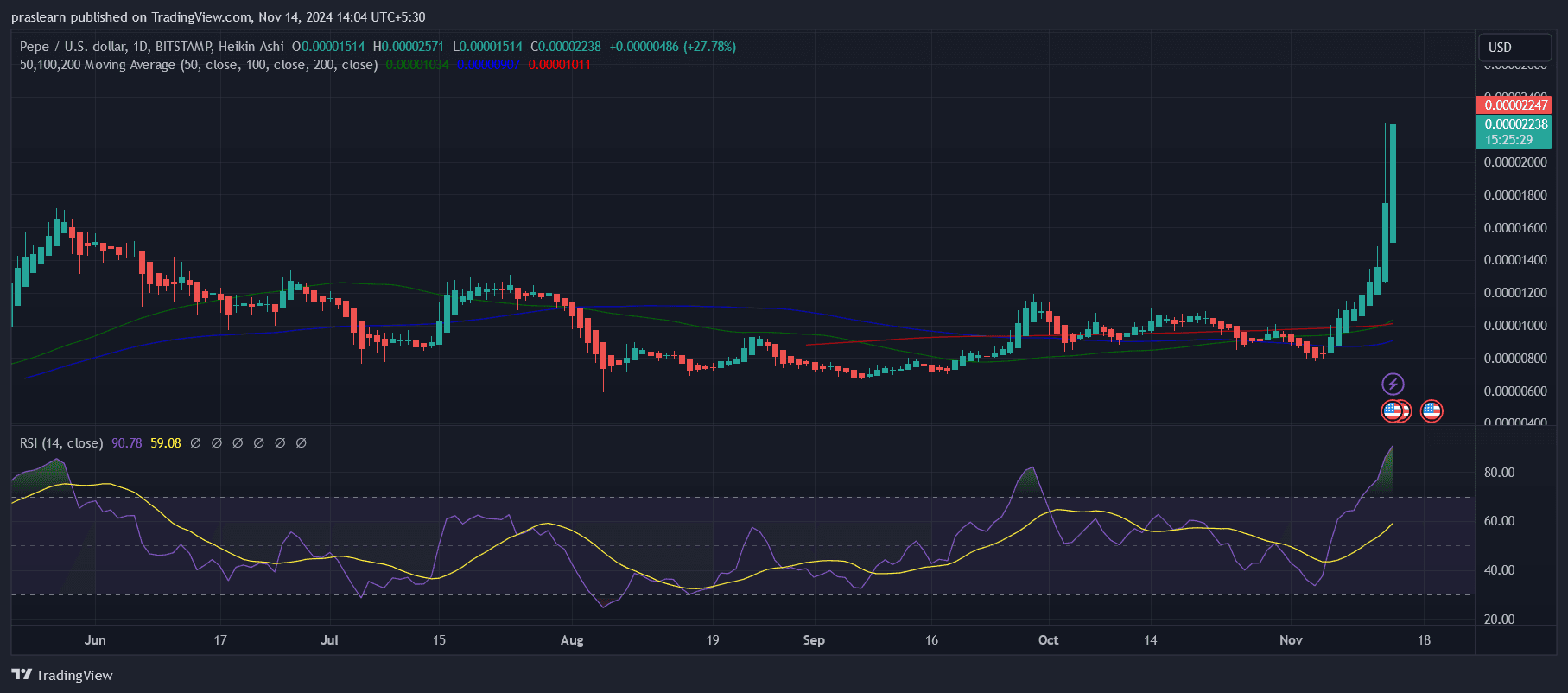Click the low value L0.00001514

pos(487,47)
